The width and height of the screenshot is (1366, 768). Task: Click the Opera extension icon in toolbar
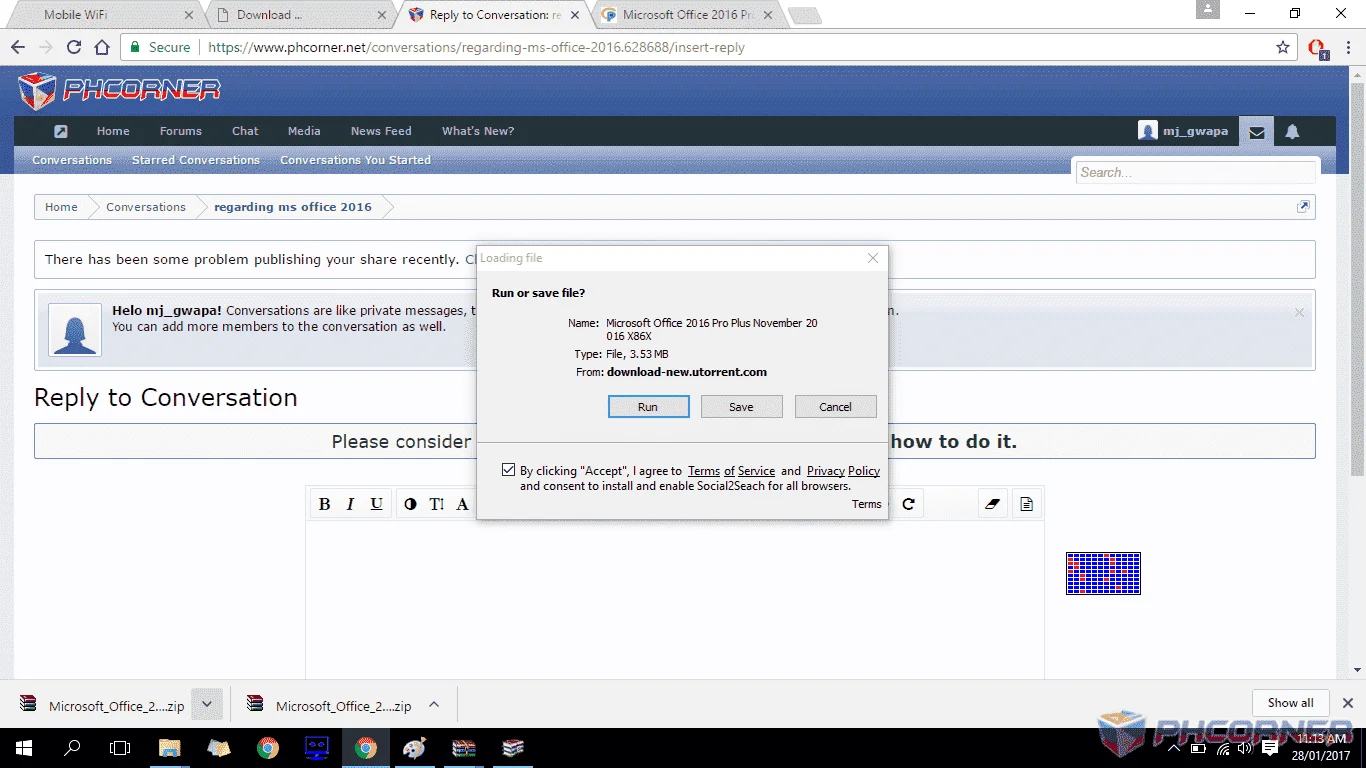[x=1317, y=48]
